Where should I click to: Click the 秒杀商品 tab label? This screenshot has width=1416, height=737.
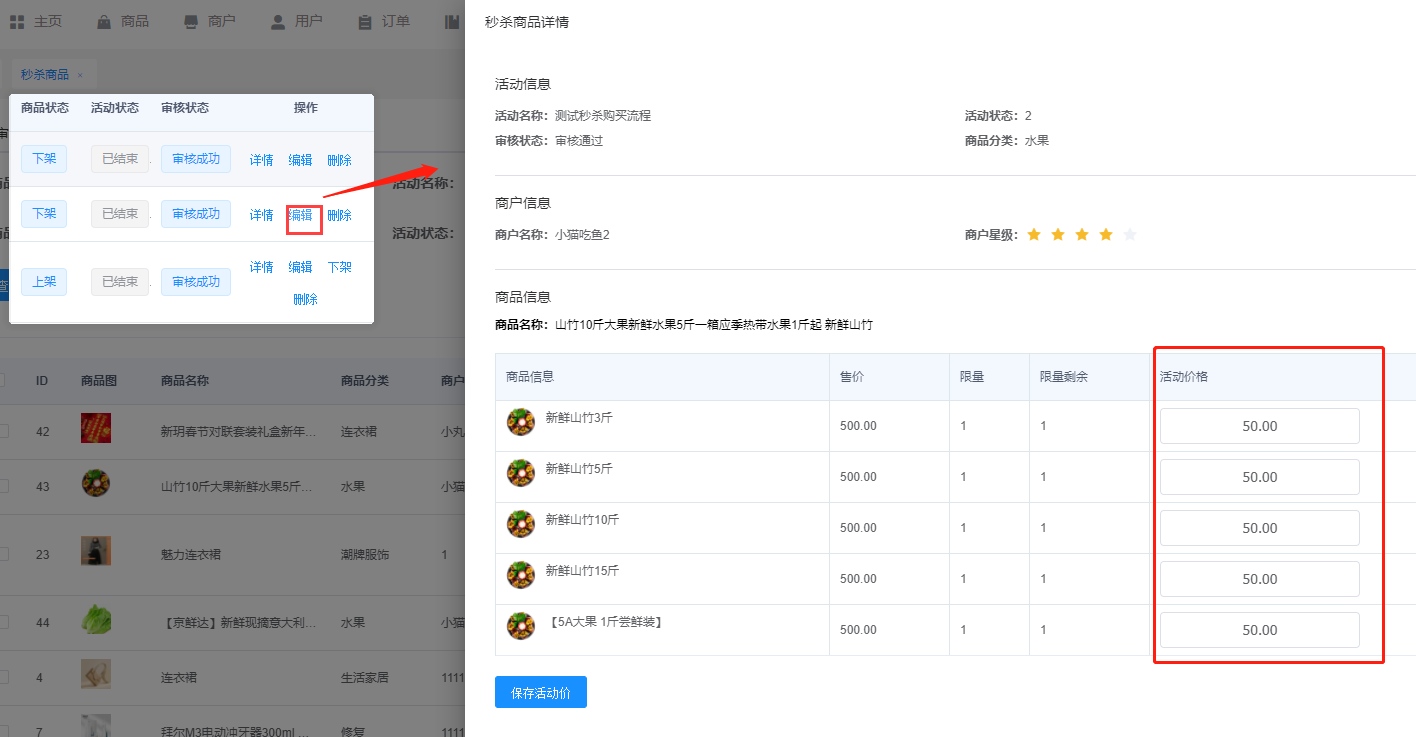coord(44,73)
